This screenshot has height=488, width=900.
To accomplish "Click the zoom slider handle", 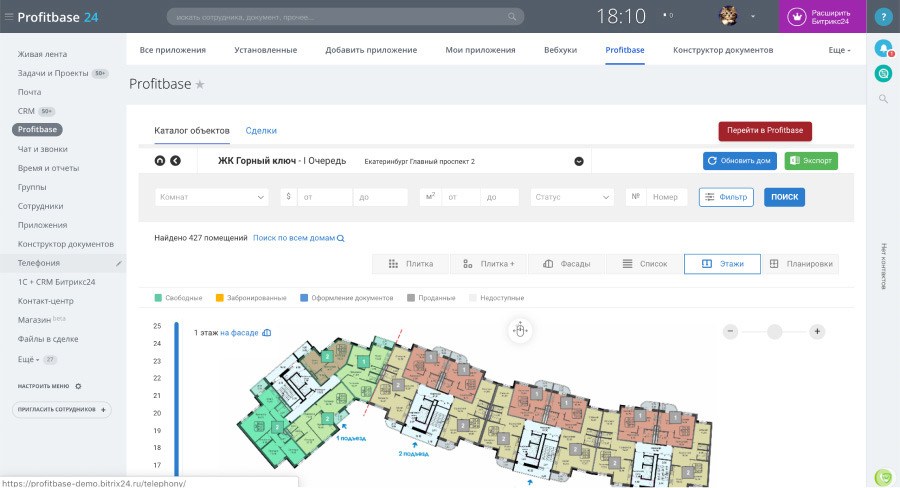I will (x=774, y=331).
